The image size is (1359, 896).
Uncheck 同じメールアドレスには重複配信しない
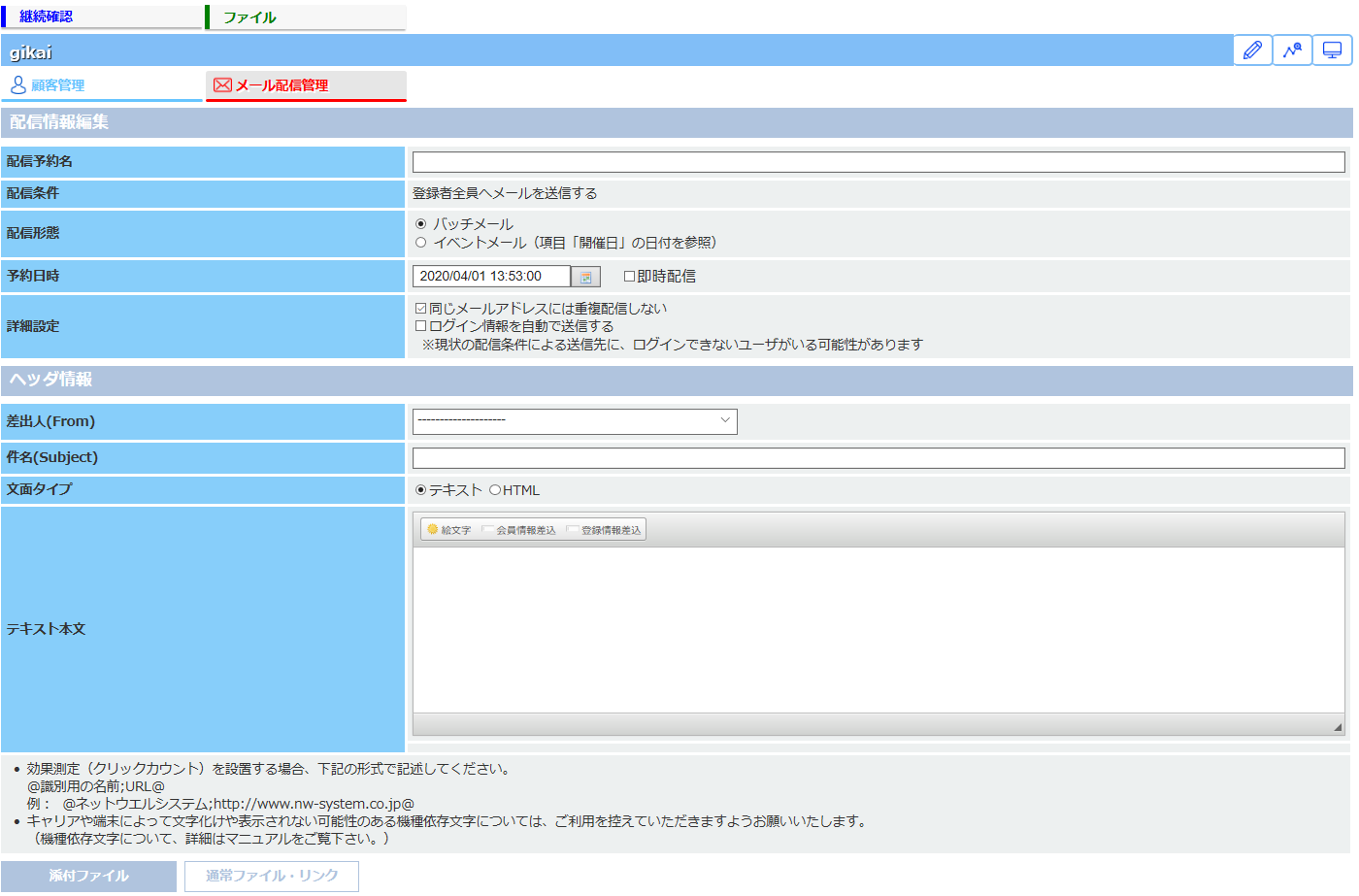(420, 309)
